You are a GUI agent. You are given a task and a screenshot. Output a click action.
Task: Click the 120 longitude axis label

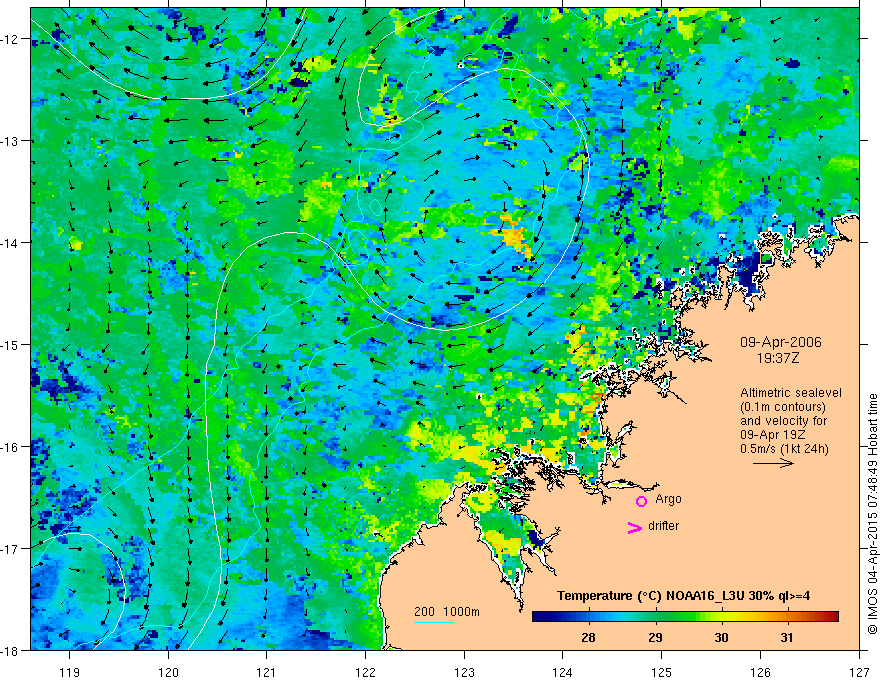pos(168,672)
